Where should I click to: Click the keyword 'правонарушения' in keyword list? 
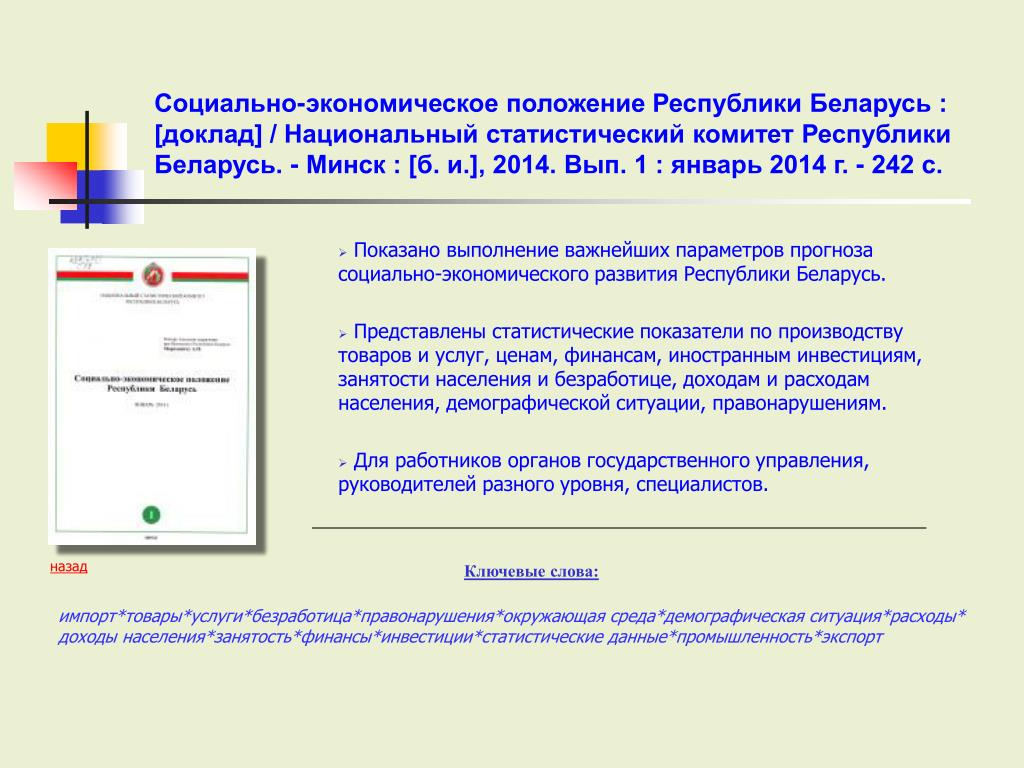(x=428, y=616)
